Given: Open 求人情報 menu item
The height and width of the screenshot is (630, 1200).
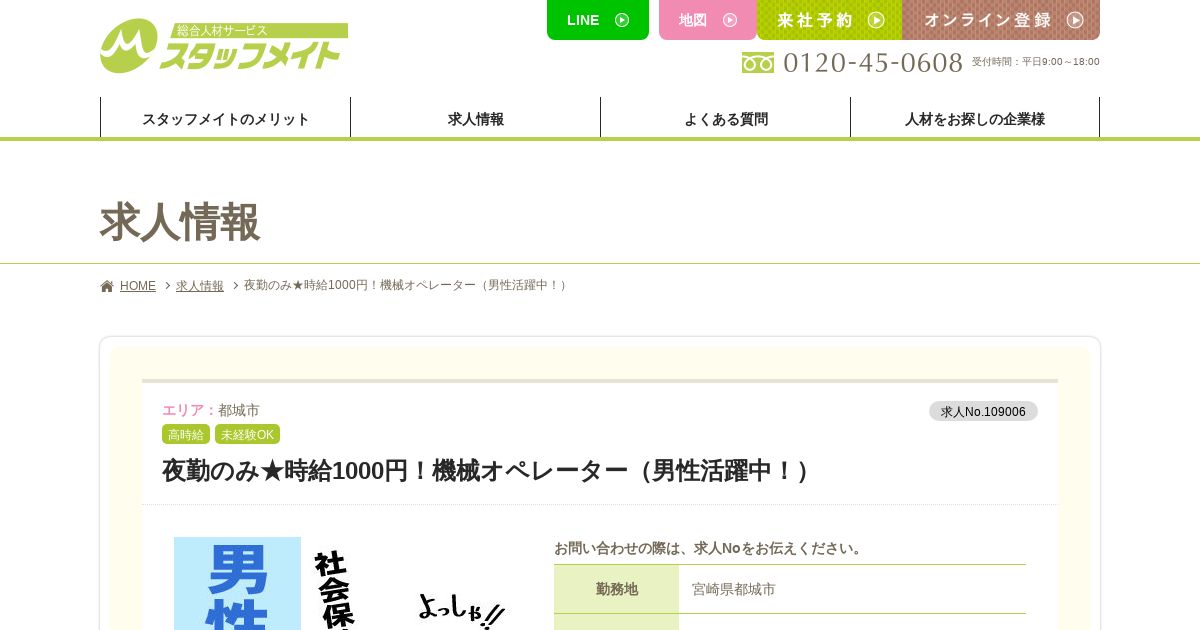Looking at the screenshot, I should pyautogui.click(x=476, y=119).
